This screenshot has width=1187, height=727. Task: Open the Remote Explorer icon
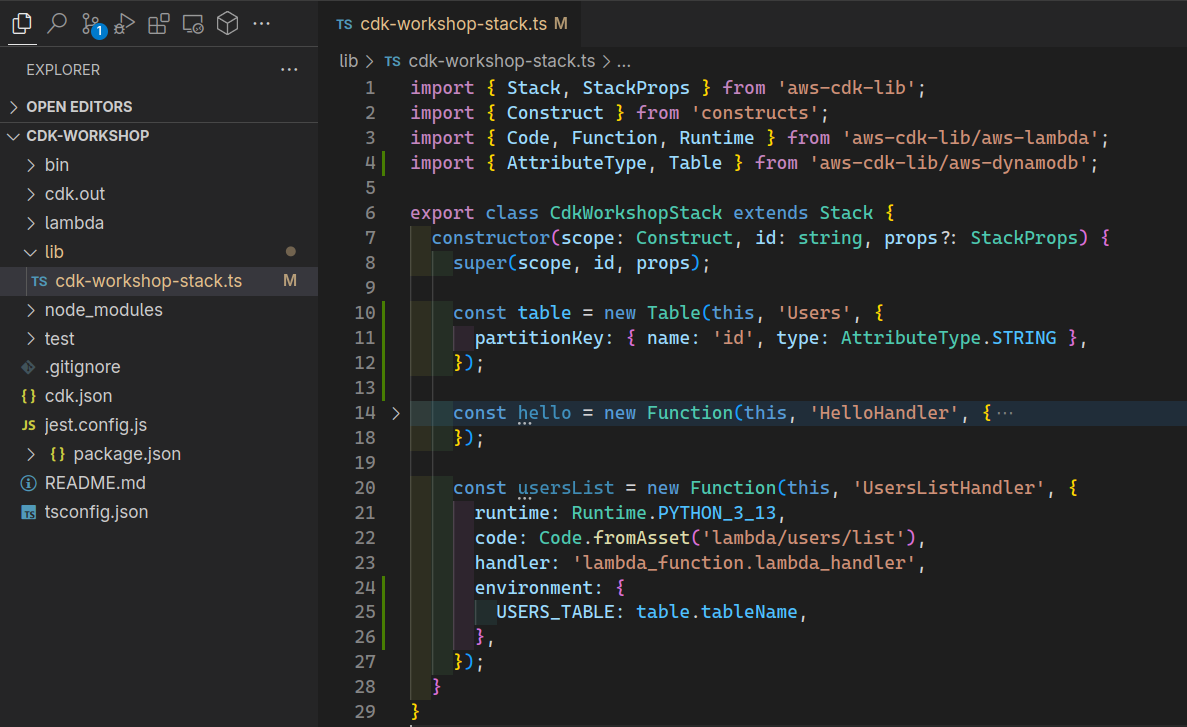point(193,24)
